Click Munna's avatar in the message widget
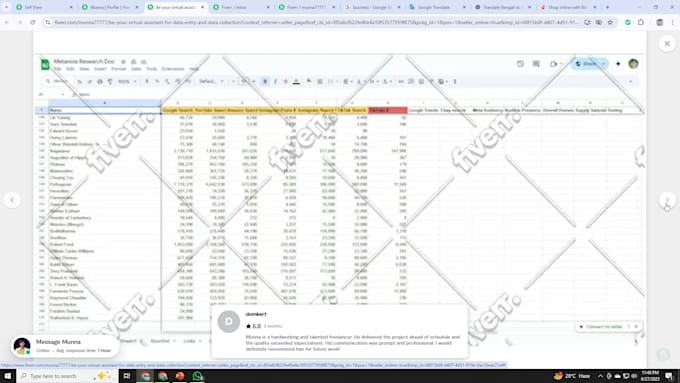680x383 pixels. 22,346
